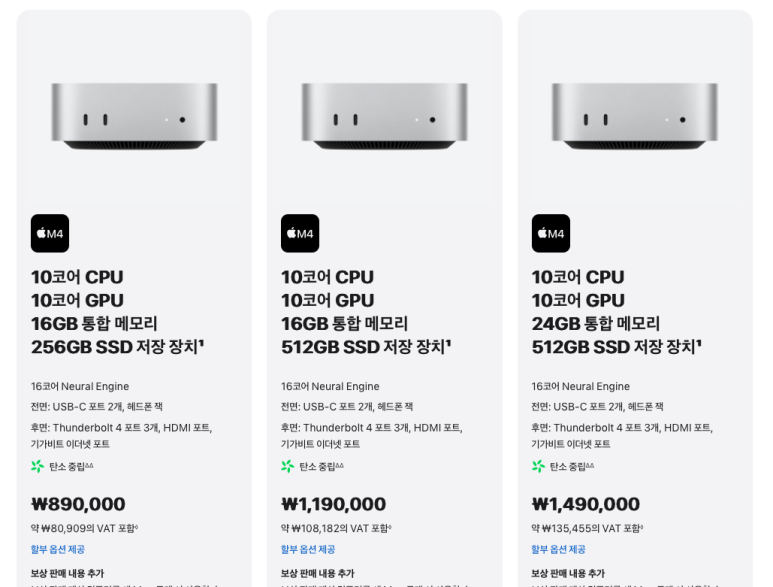The width and height of the screenshot is (773, 587).
Task: Click the M4 chip icon on the 24GB model
Action: (551, 233)
